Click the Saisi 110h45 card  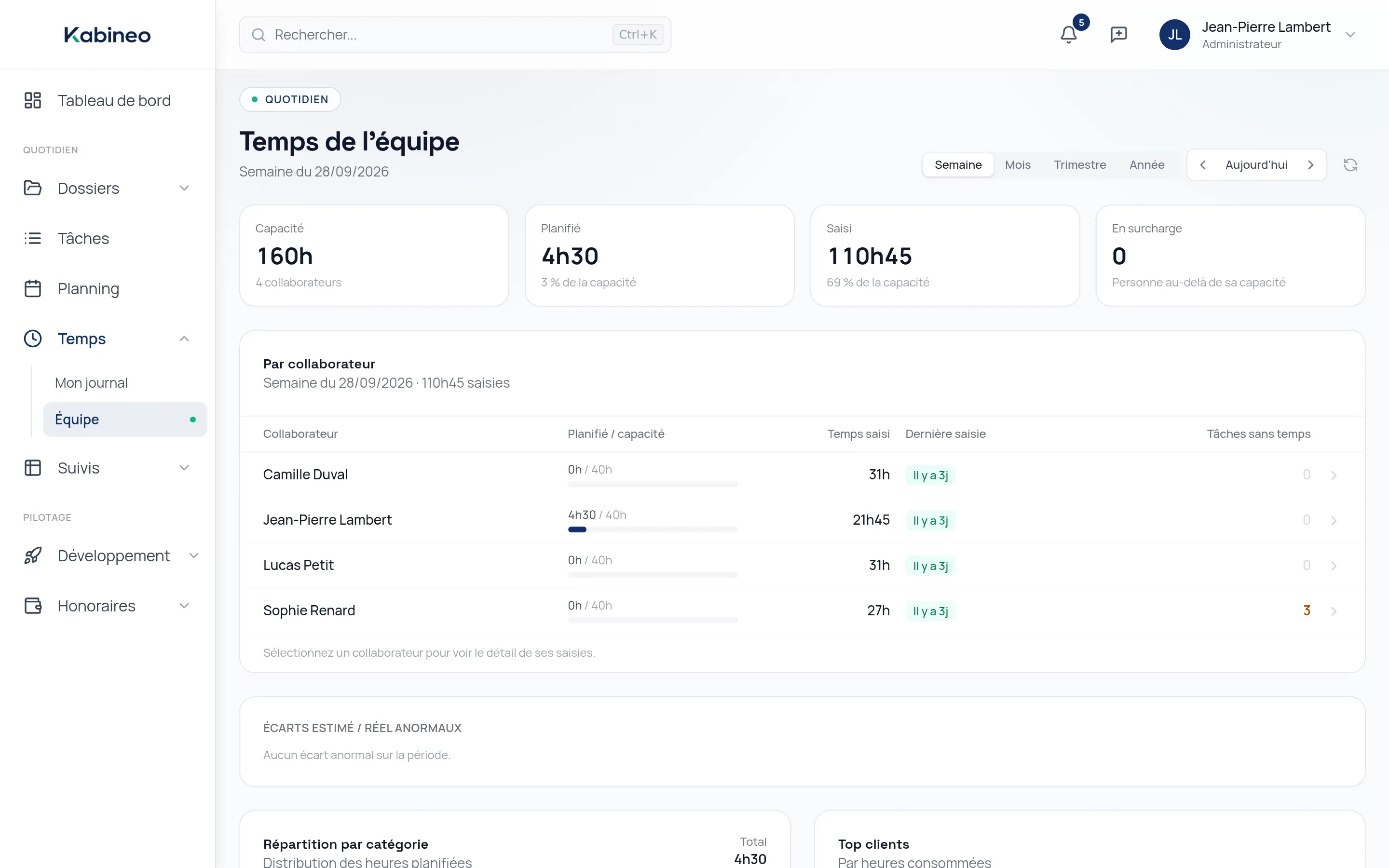(945, 256)
